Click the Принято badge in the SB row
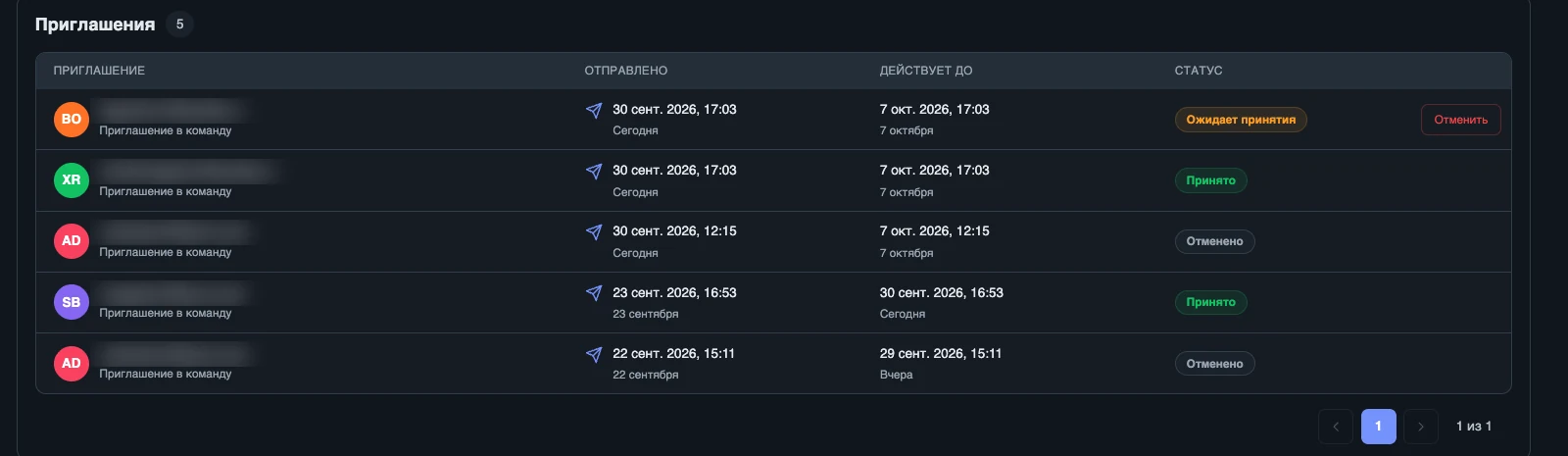The width and height of the screenshot is (1568, 456). pyautogui.click(x=1210, y=302)
